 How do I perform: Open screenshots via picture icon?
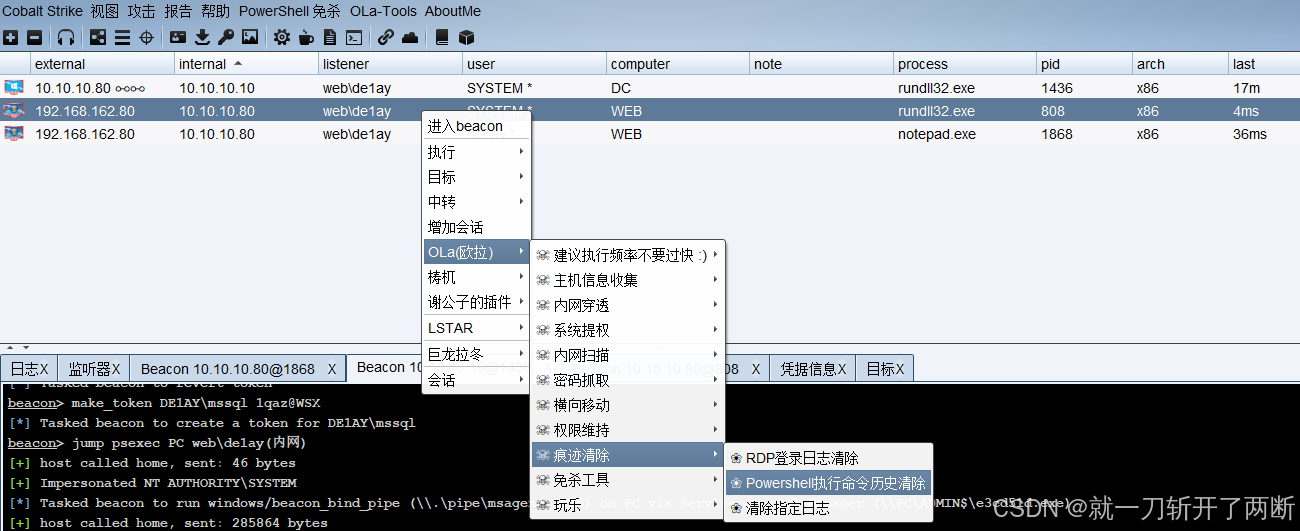[250, 37]
